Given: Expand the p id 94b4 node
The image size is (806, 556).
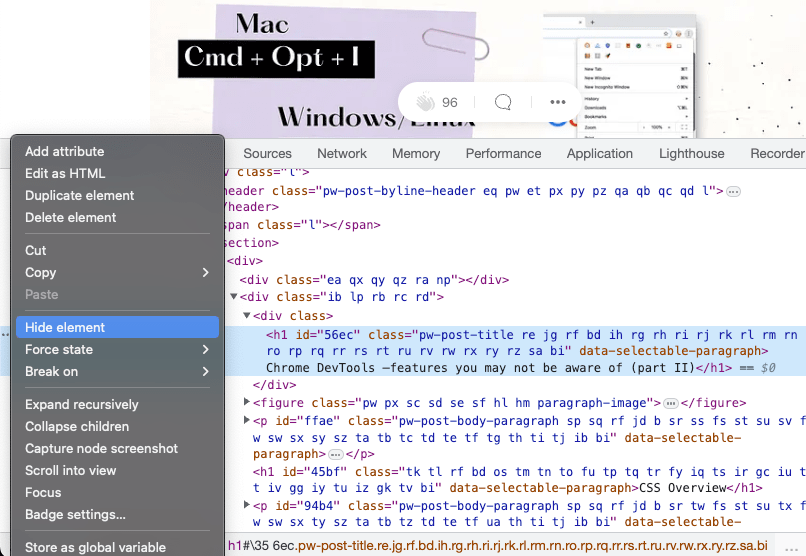Looking at the screenshot, I should (x=247, y=505).
